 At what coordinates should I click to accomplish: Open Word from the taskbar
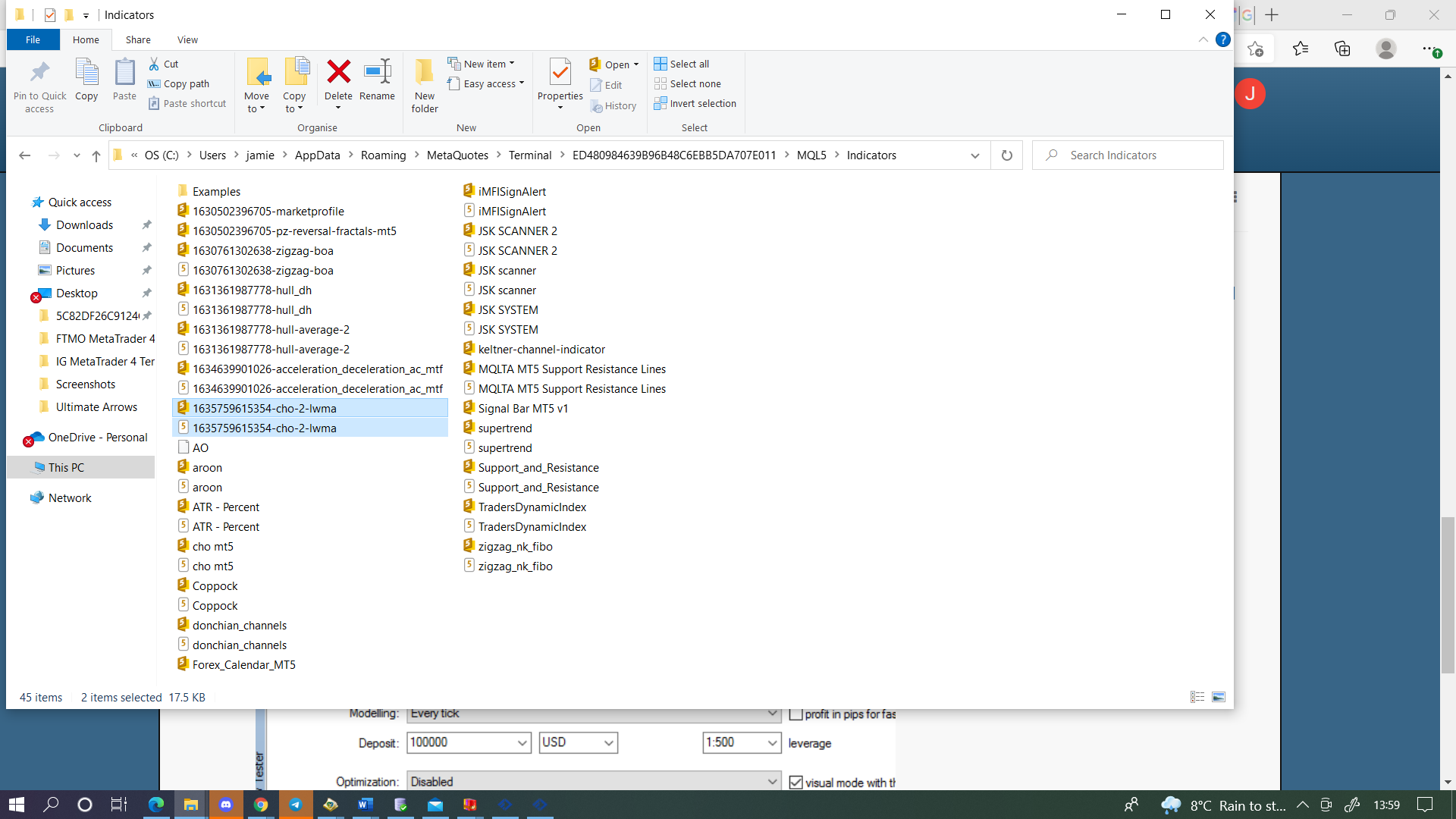click(x=366, y=805)
